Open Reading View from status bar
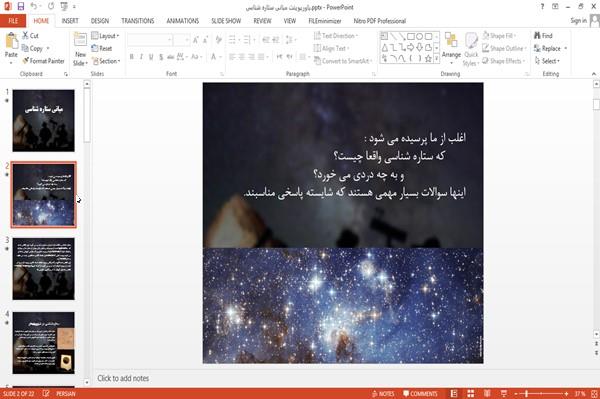 click(487, 394)
